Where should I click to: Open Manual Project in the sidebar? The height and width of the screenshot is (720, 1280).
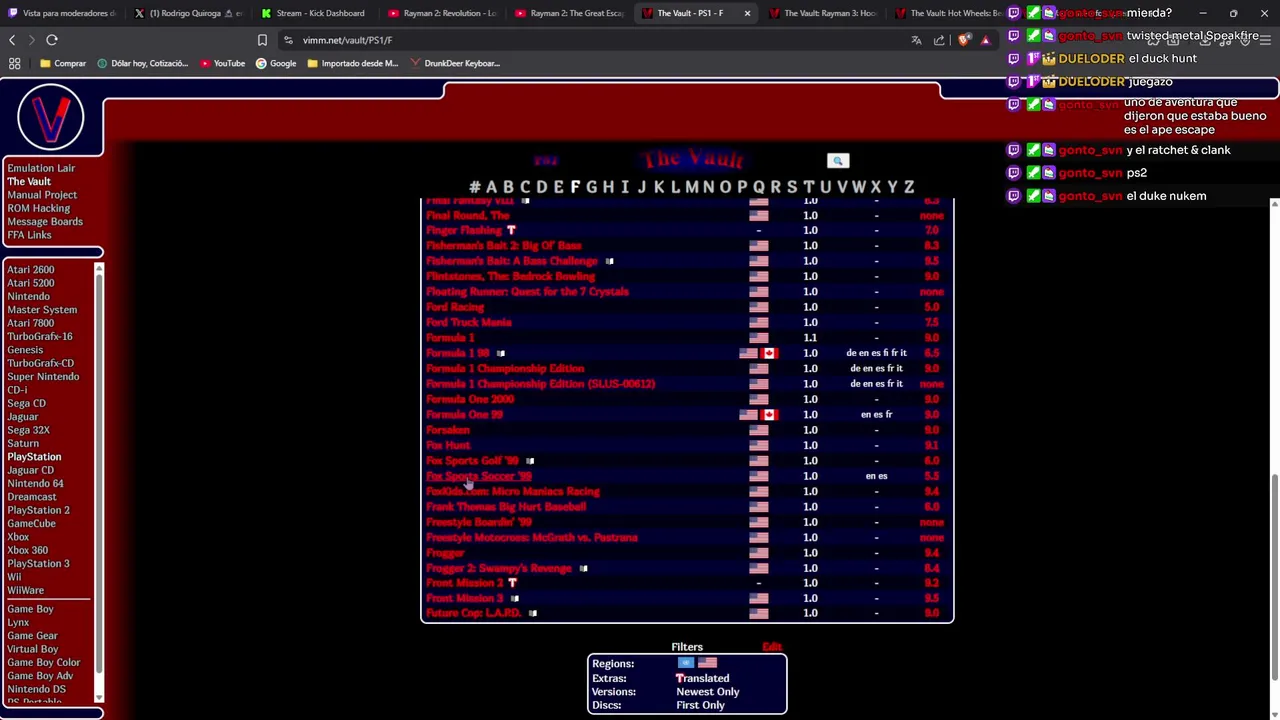point(42,195)
